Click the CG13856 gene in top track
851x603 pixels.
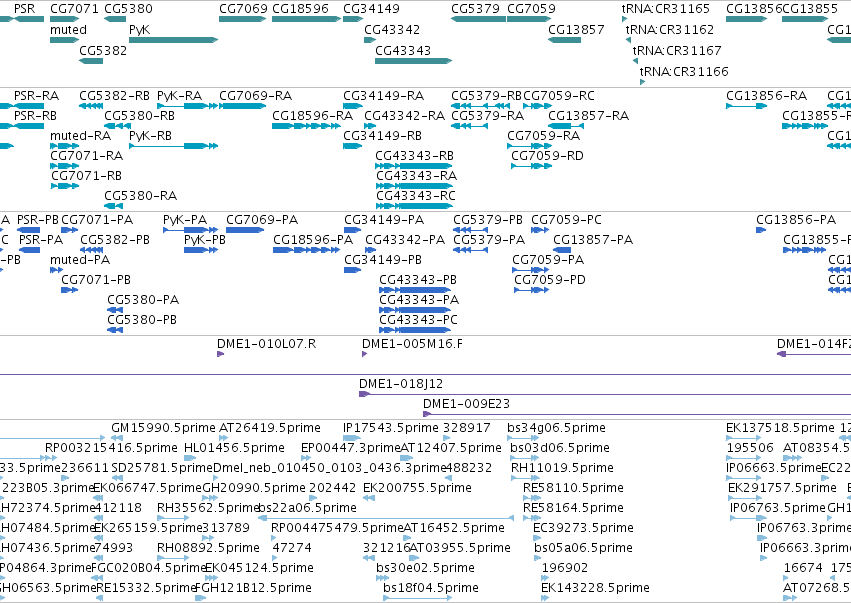[x=747, y=19]
